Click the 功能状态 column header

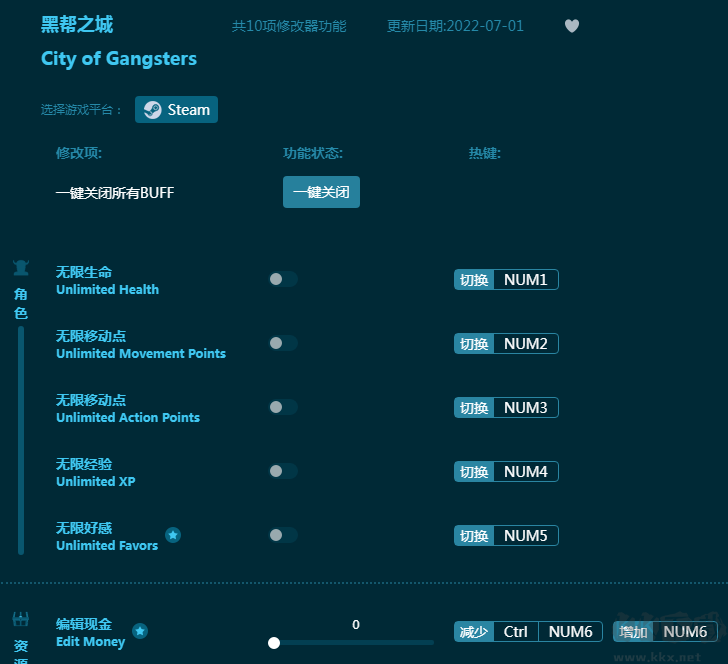313,153
